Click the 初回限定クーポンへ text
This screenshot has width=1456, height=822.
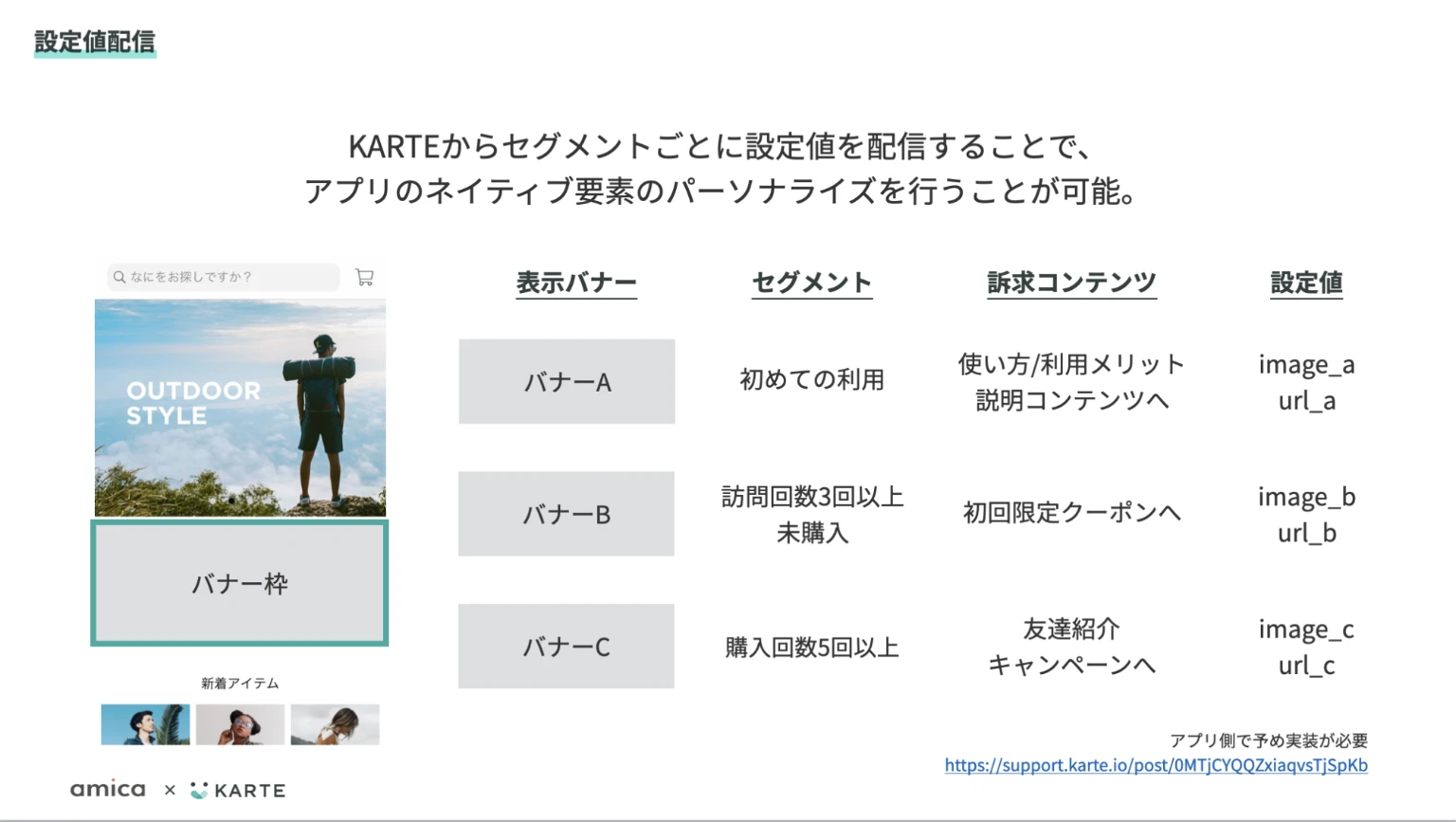point(1071,513)
